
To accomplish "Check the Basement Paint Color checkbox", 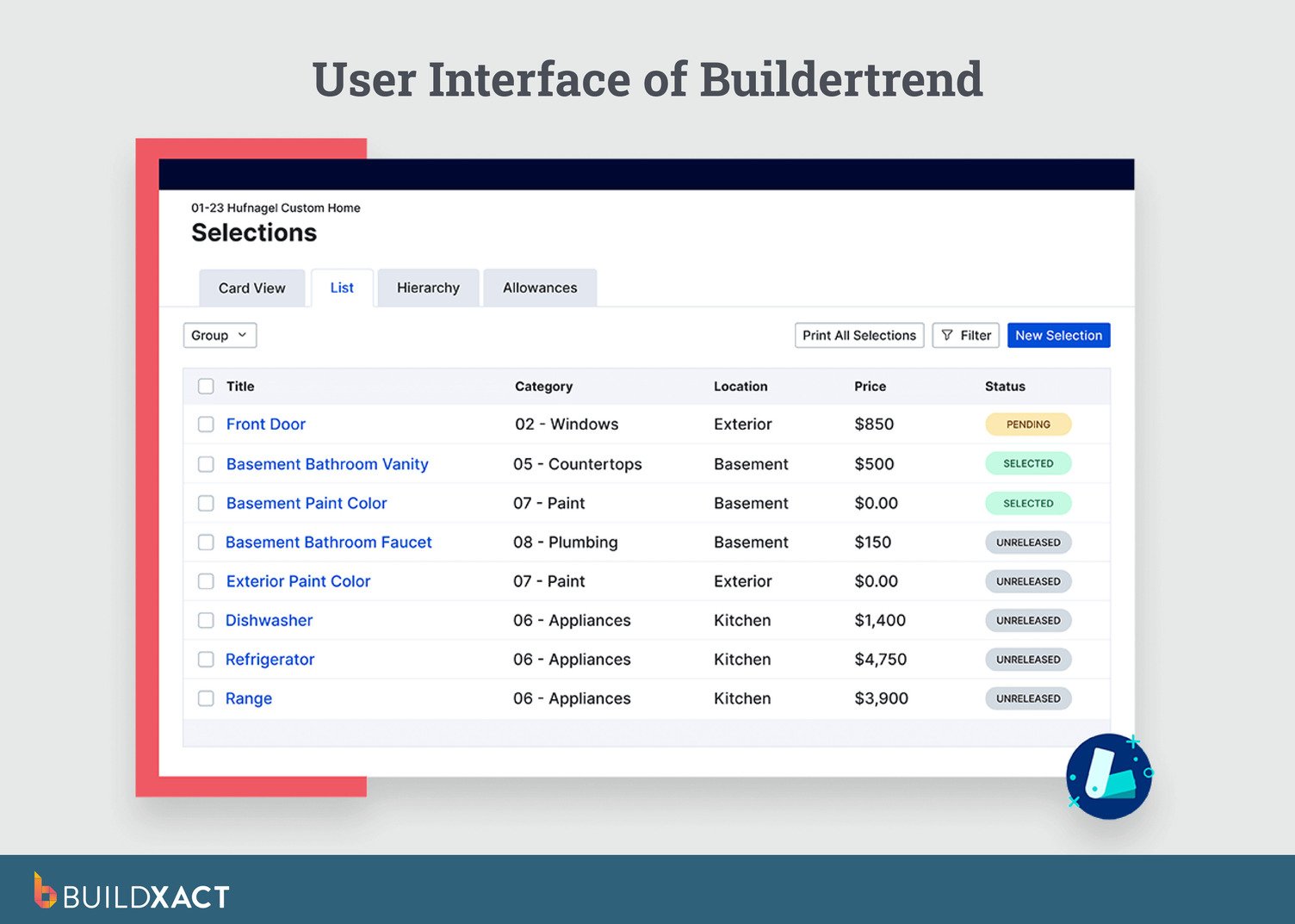I will [206, 503].
